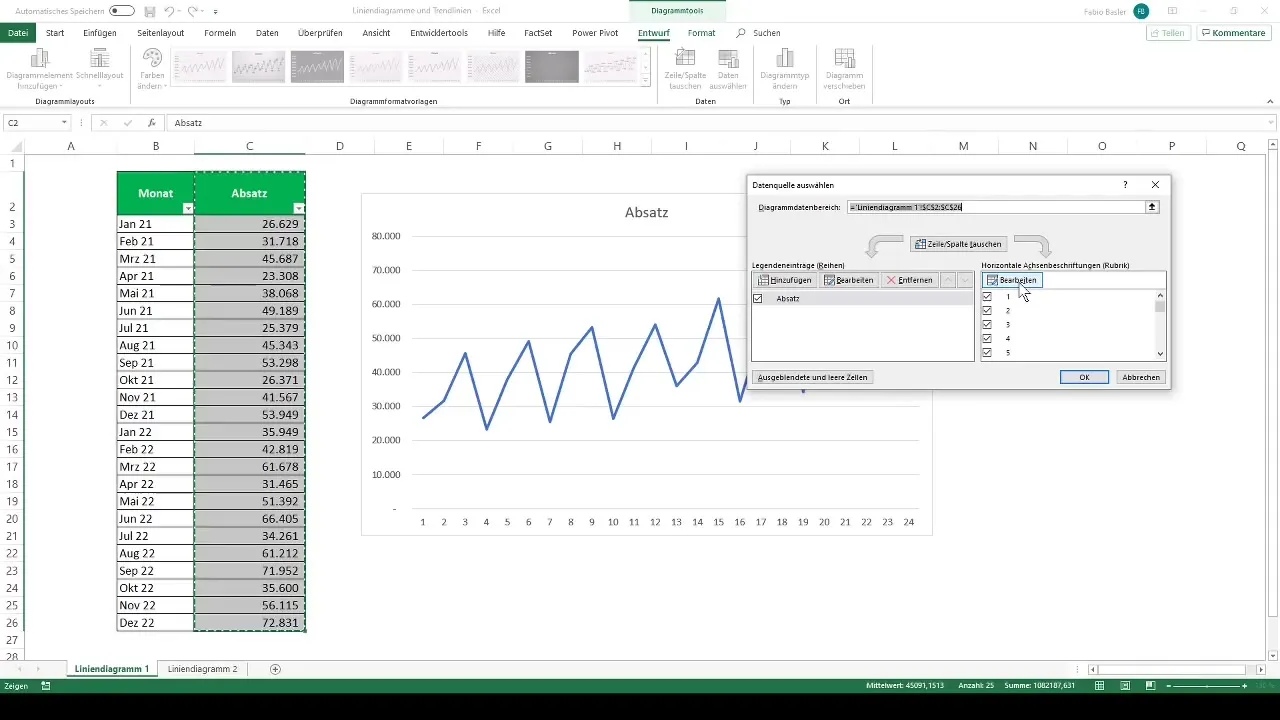Expand the formula bar chevron

tap(1270, 123)
